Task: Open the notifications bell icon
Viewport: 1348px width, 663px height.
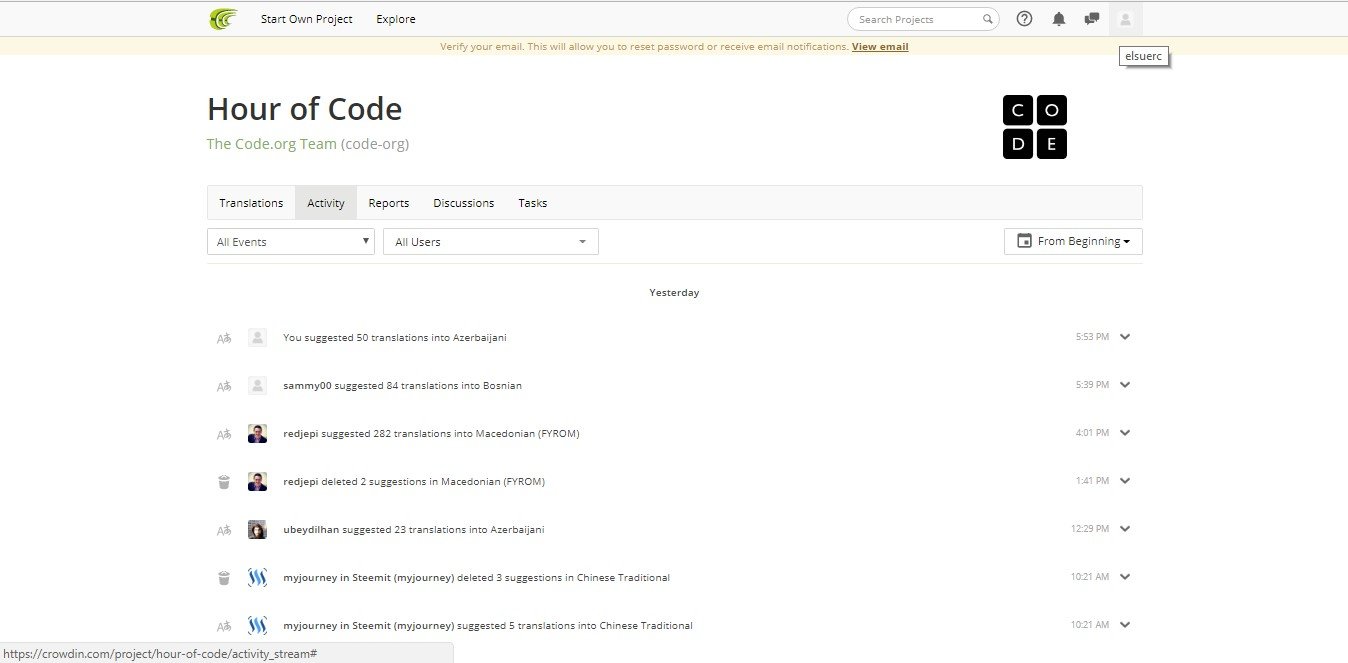Action: click(x=1059, y=19)
